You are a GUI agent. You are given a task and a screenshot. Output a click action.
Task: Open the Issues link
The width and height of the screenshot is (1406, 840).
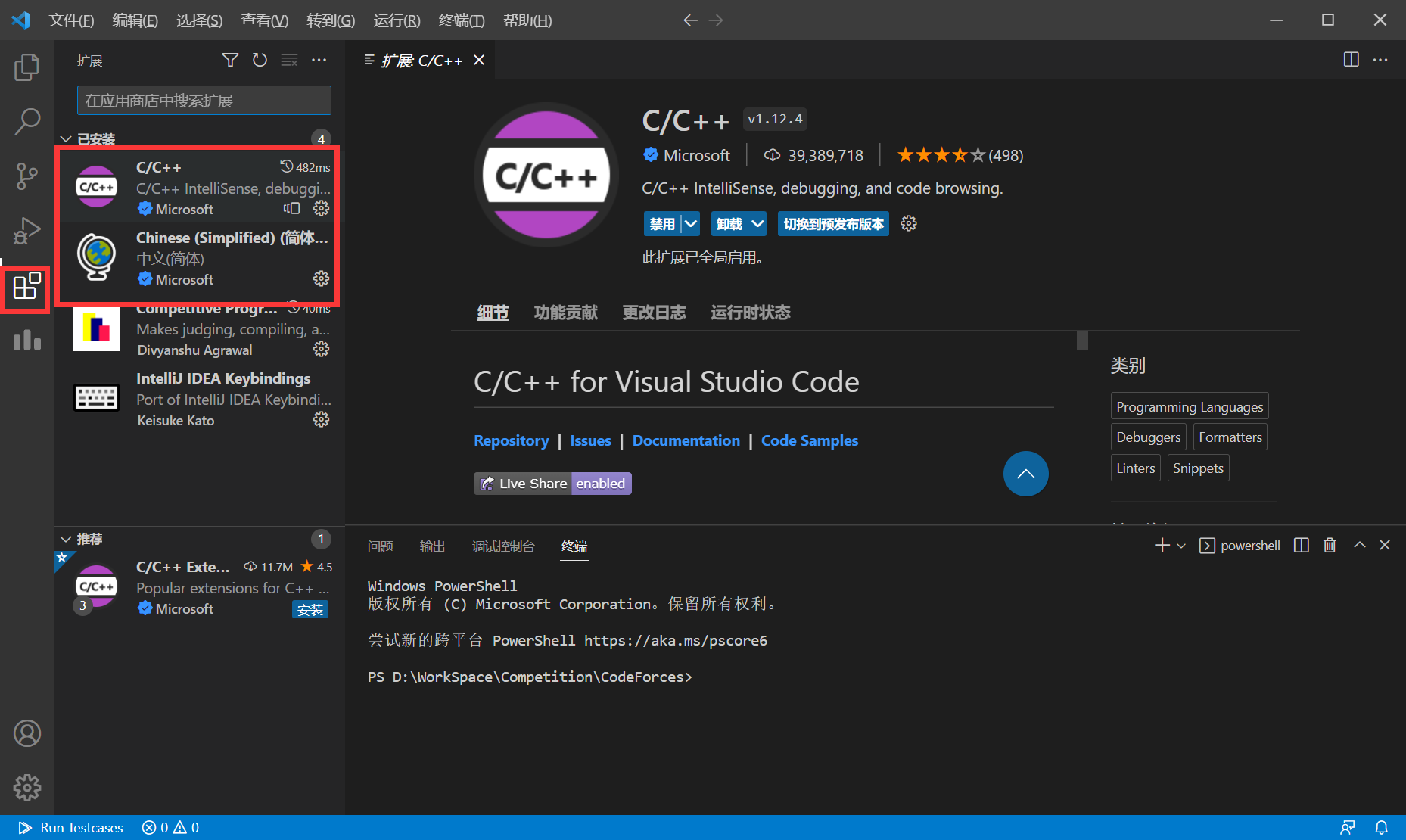590,440
